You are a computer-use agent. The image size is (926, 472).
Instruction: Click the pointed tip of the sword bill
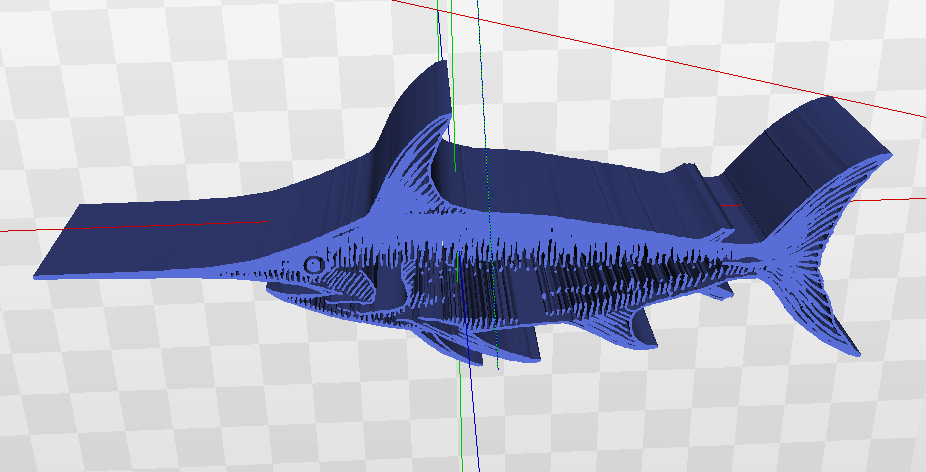click(x=40, y=274)
